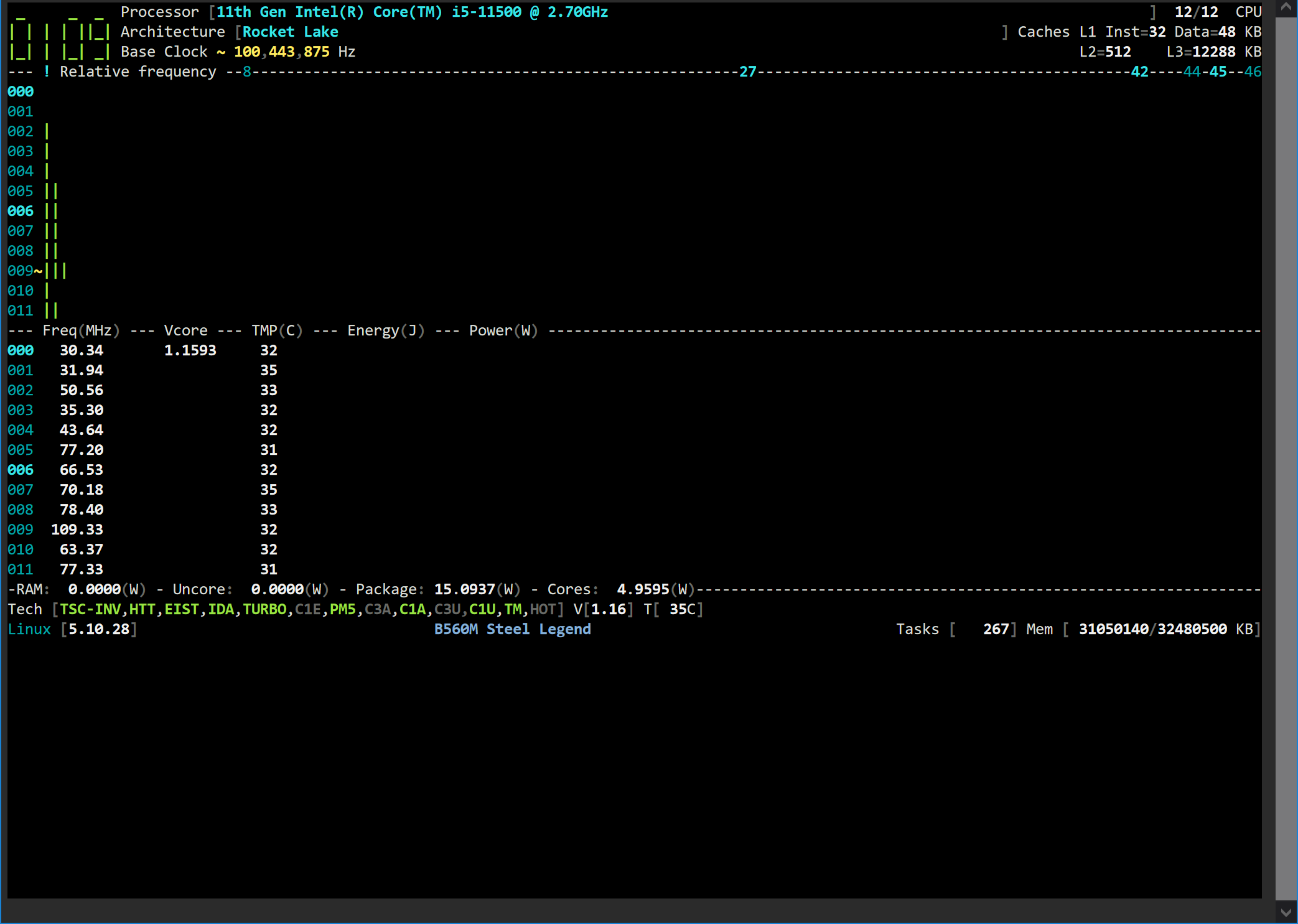Click the 'Freq(MHz)' column header
The width and height of the screenshot is (1298, 924).
81,330
